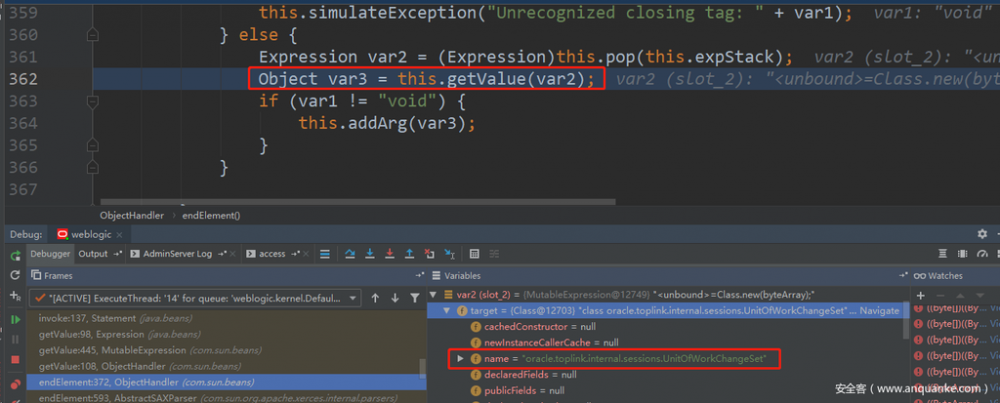Select frame endElement:372, ObjectHandler
Viewport: 1000px width, 403px height.
(226, 382)
